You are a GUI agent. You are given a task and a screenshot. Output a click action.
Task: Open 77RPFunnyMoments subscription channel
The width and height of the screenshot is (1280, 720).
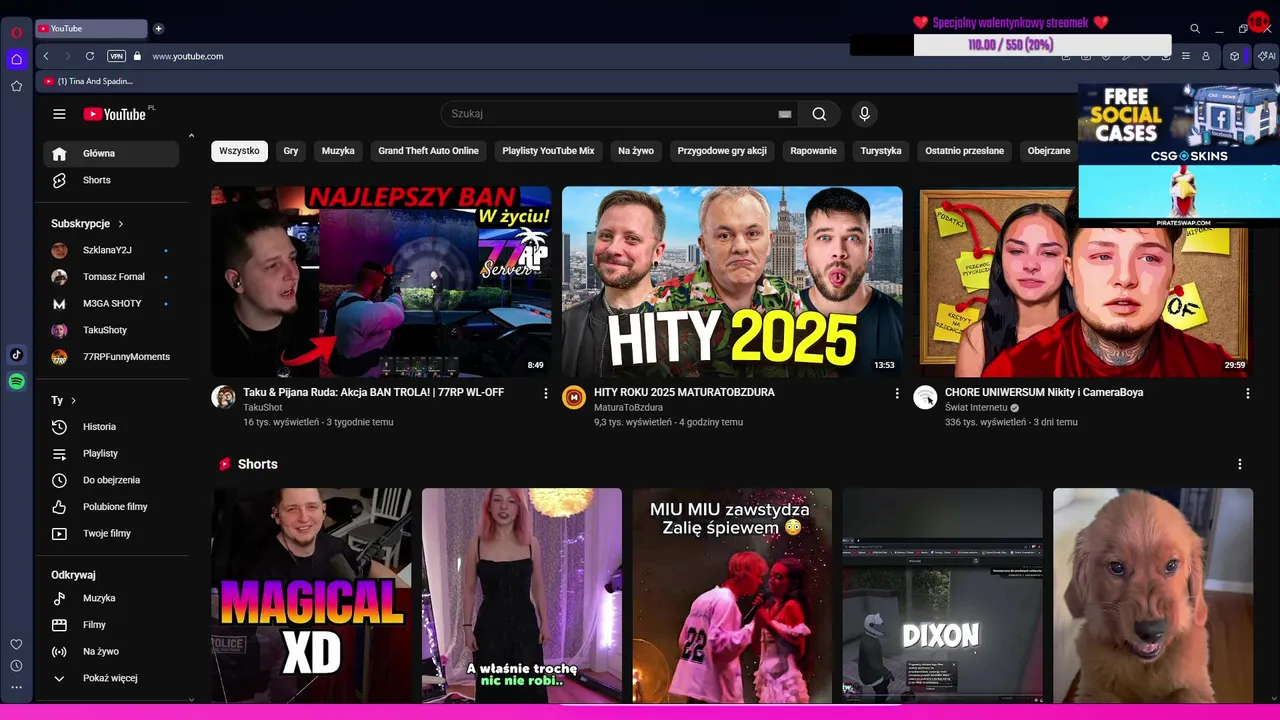tap(111, 357)
